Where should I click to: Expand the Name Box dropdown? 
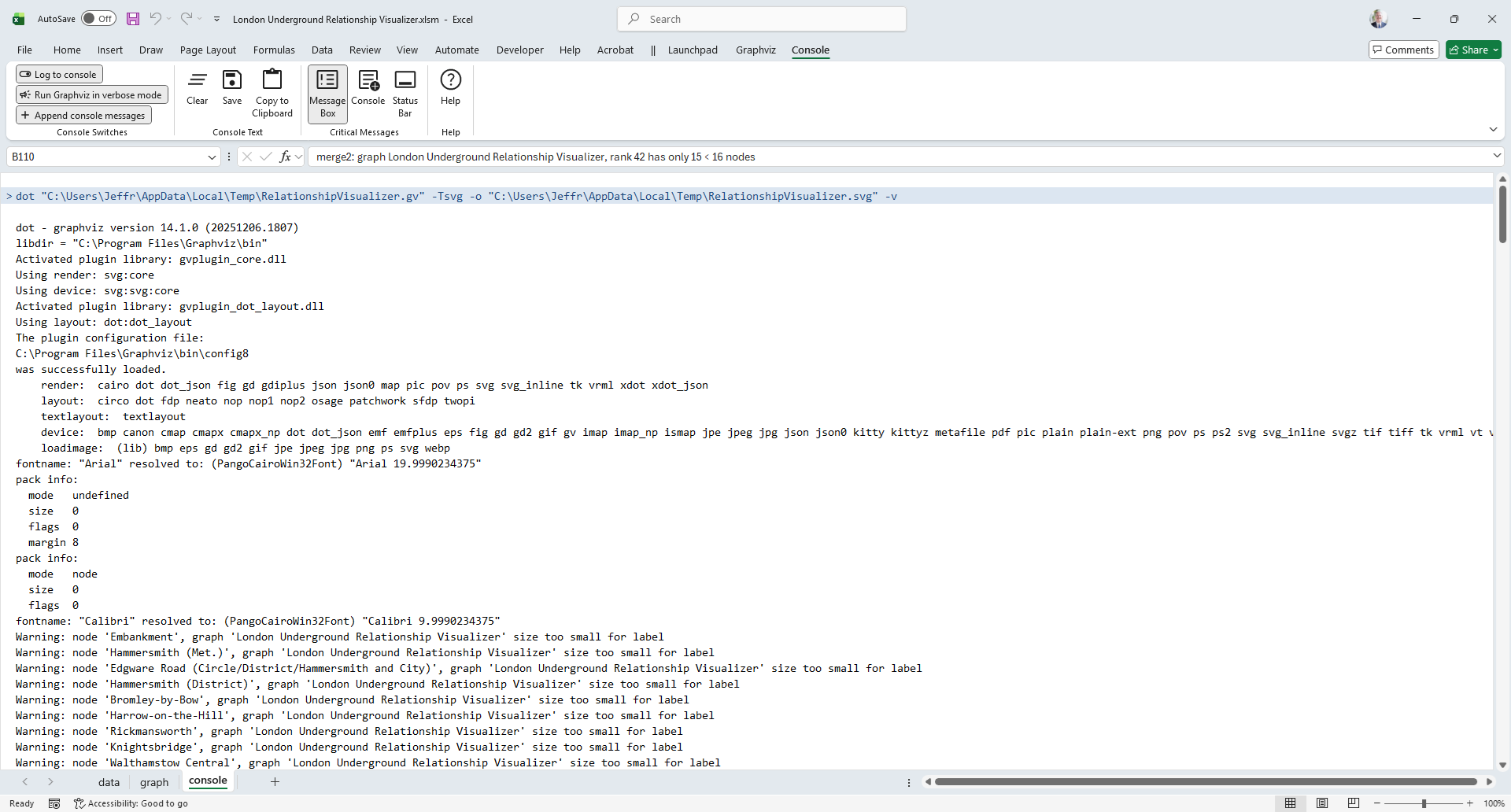point(212,157)
